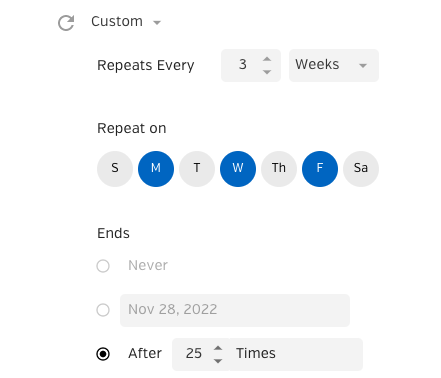Decrease the Repeats Every interval value
Image resolution: width=441 pixels, height=378 pixels.
point(267,72)
